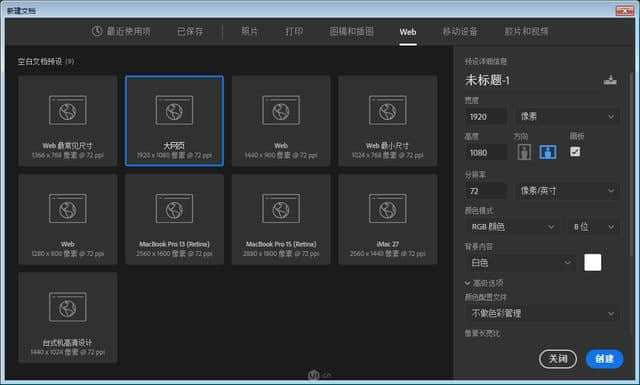This screenshot has height=385, width=640.
Task: Select the Web tab
Action: click(x=408, y=32)
